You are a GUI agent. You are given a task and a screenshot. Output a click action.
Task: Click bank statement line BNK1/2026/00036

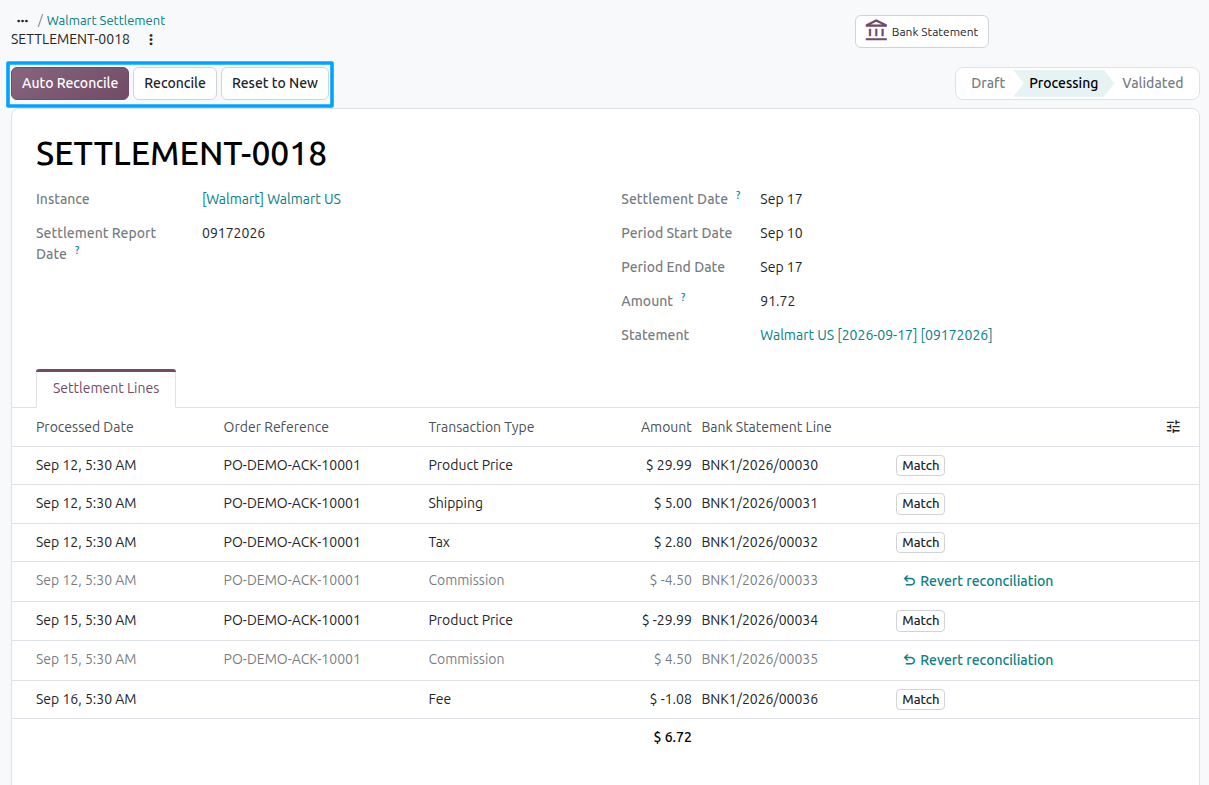pos(760,699)
